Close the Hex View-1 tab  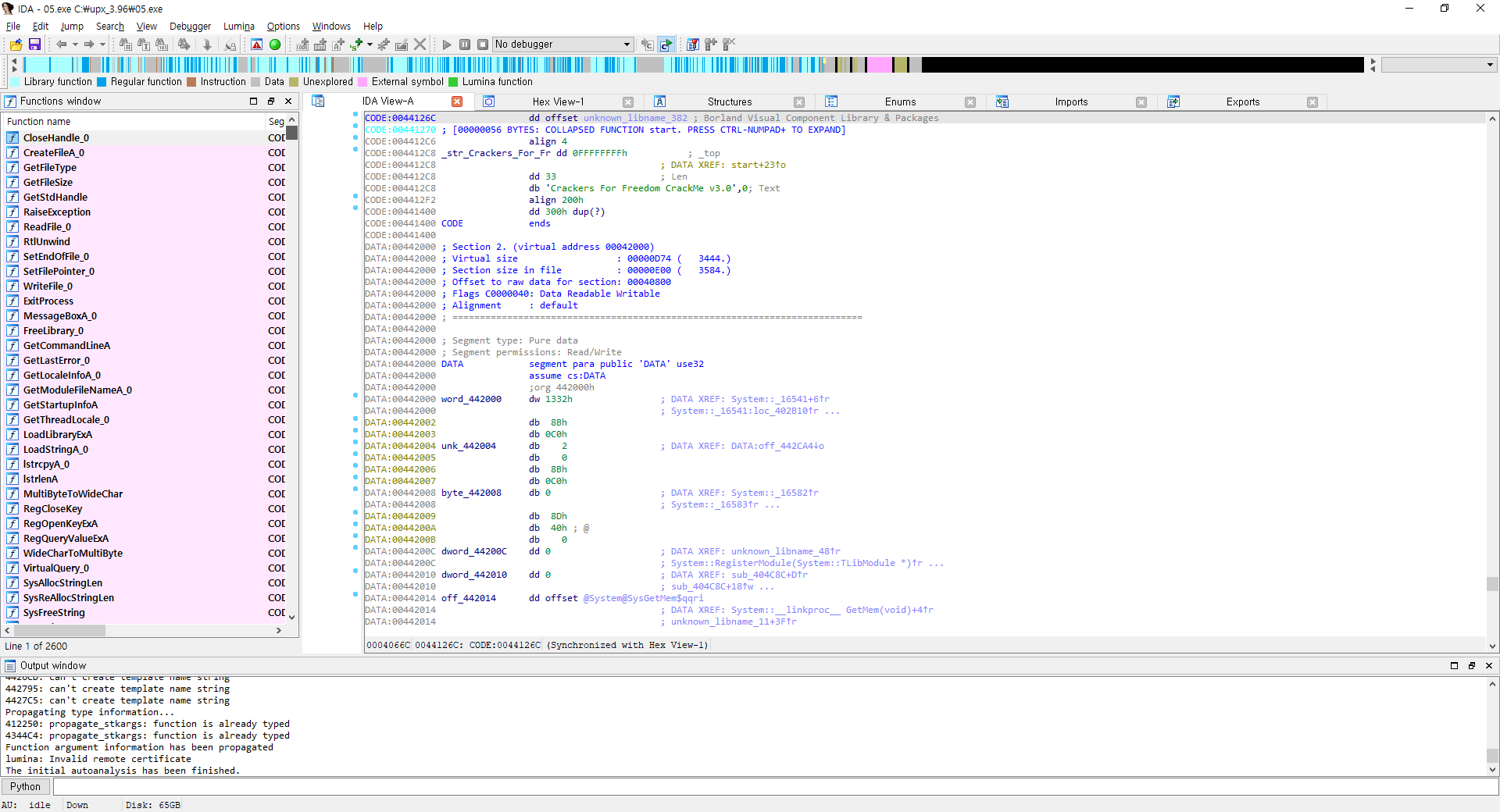tap(628, 102)
